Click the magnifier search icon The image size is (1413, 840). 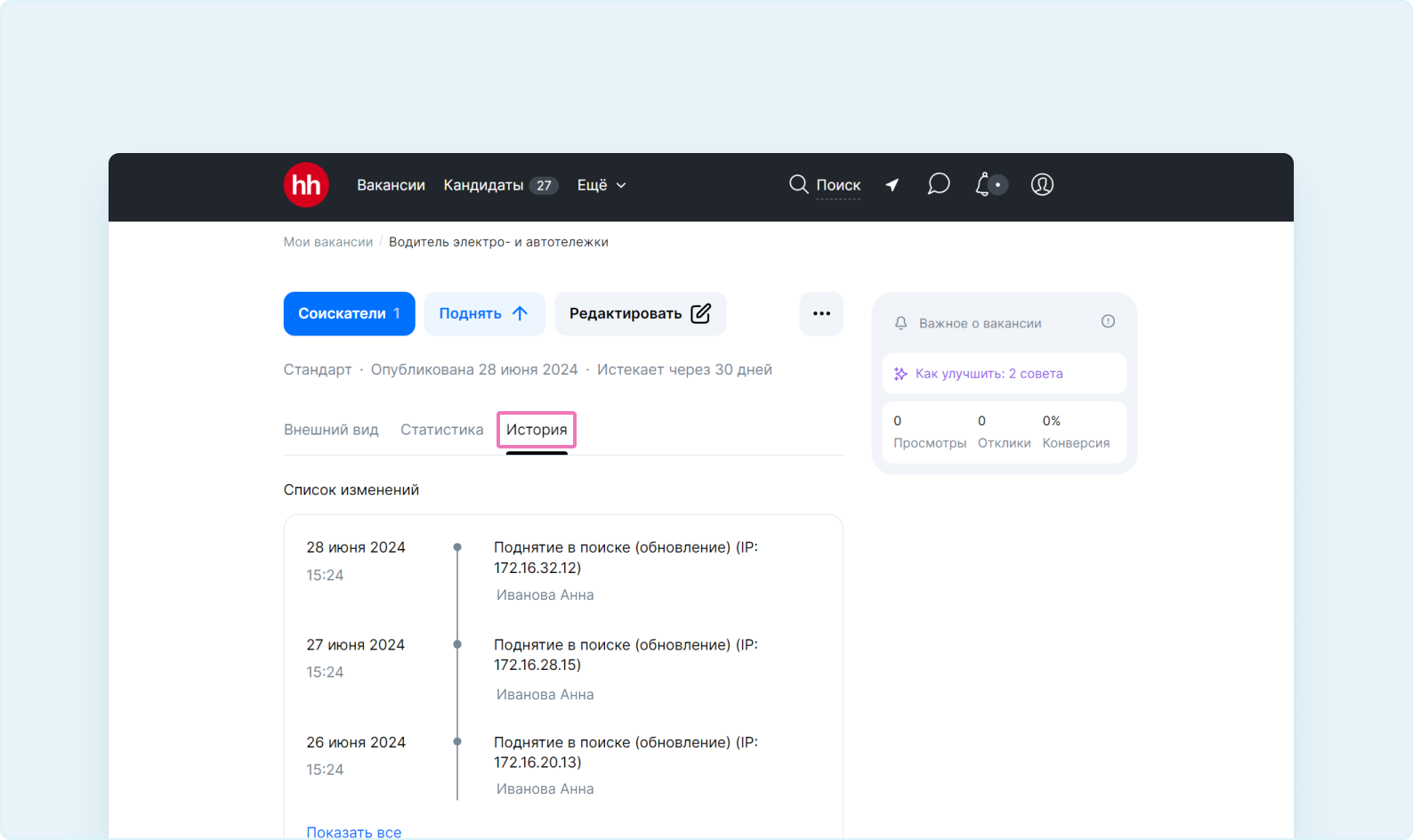click(x=799, y=184)
